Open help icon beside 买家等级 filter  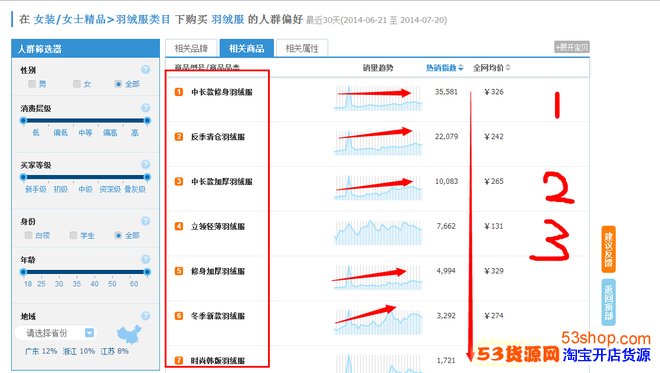click(x=146, y=164)
